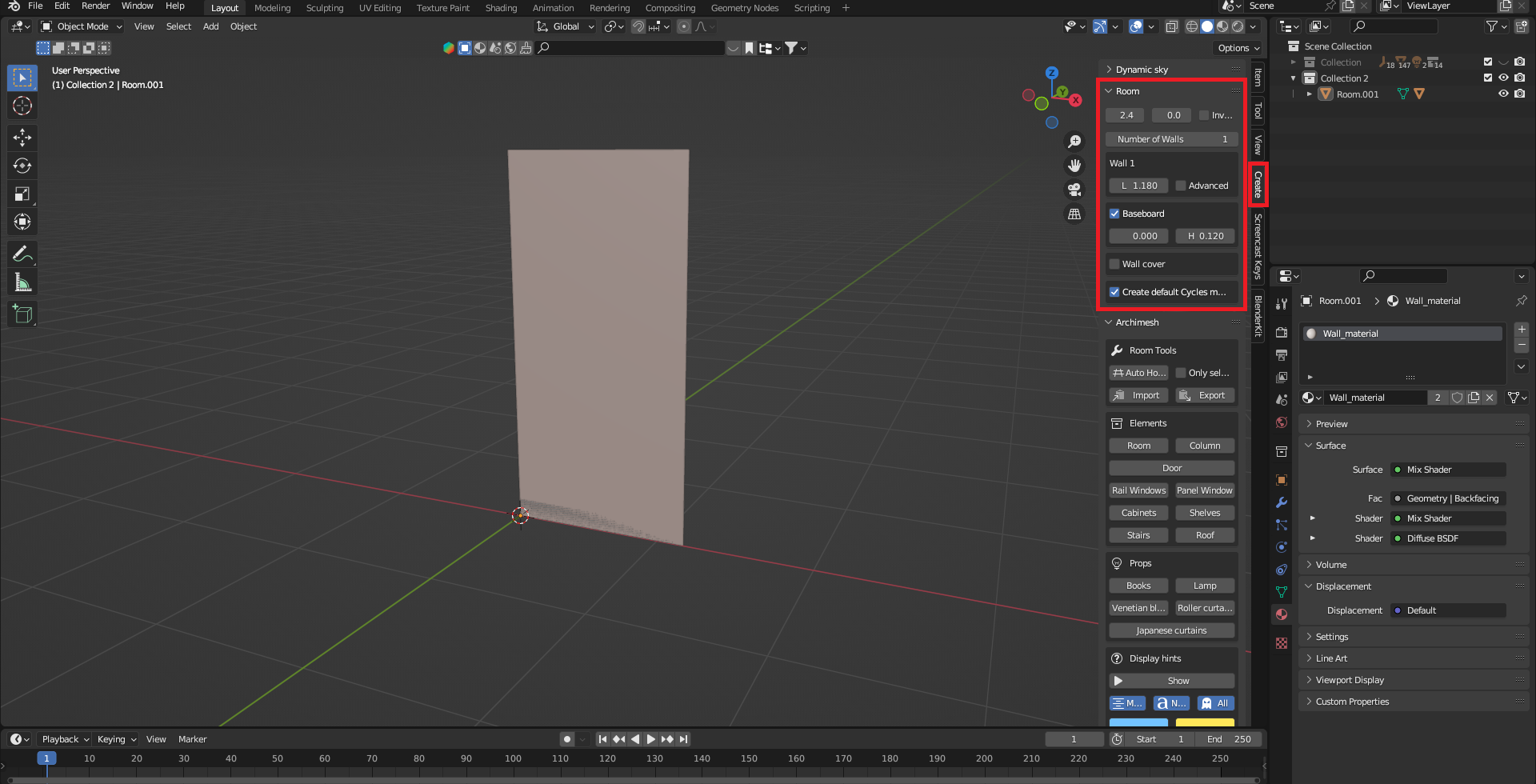Select the Measure tool
The width and height of the screenshot is (1536, 784).
[x=22, y=282]
